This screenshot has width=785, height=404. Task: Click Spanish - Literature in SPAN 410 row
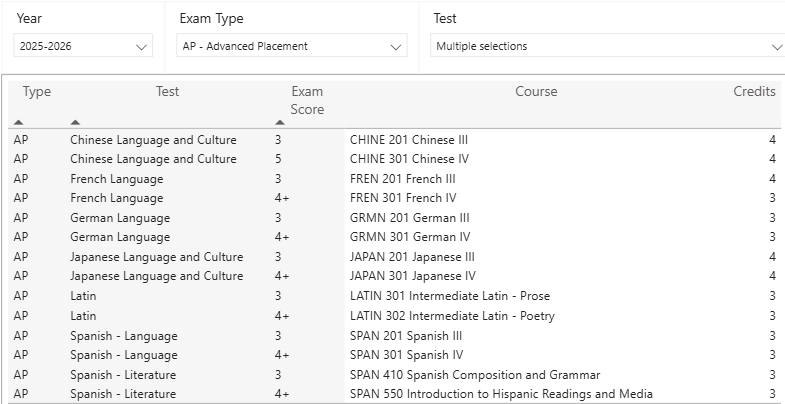[x=123, y=375]
